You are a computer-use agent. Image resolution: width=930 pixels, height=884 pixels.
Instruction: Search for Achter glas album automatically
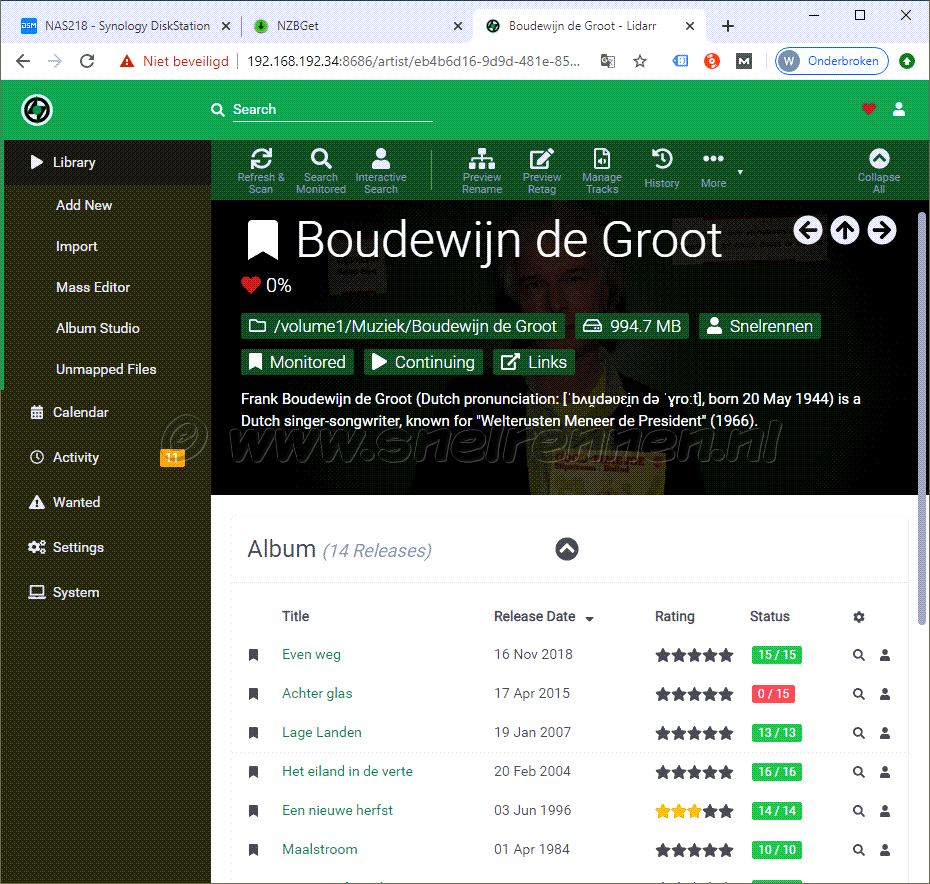click(858, 694)
